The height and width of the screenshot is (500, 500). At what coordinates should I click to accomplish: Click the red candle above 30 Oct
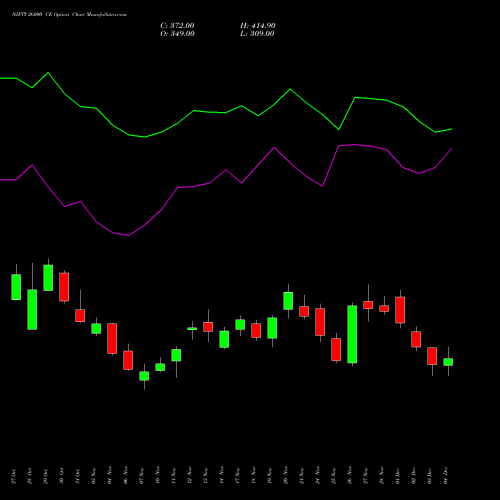coord(64,287)
